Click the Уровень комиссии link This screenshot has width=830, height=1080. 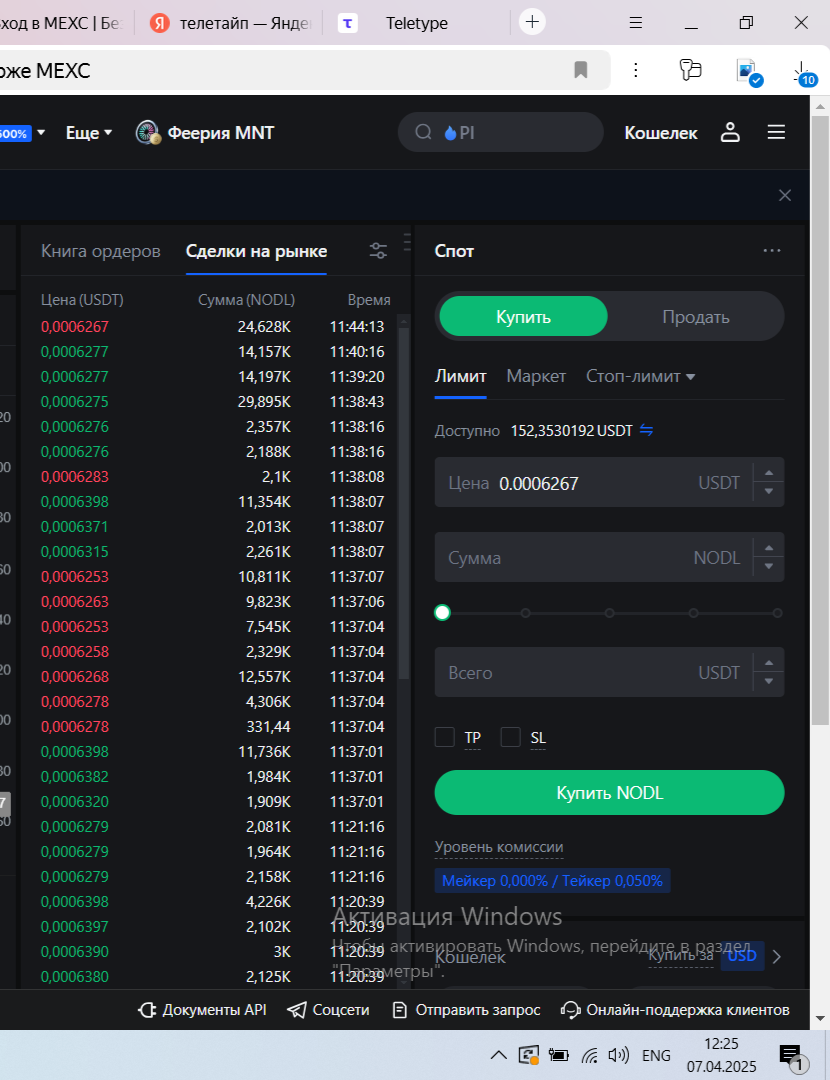(x=499, y=847)
